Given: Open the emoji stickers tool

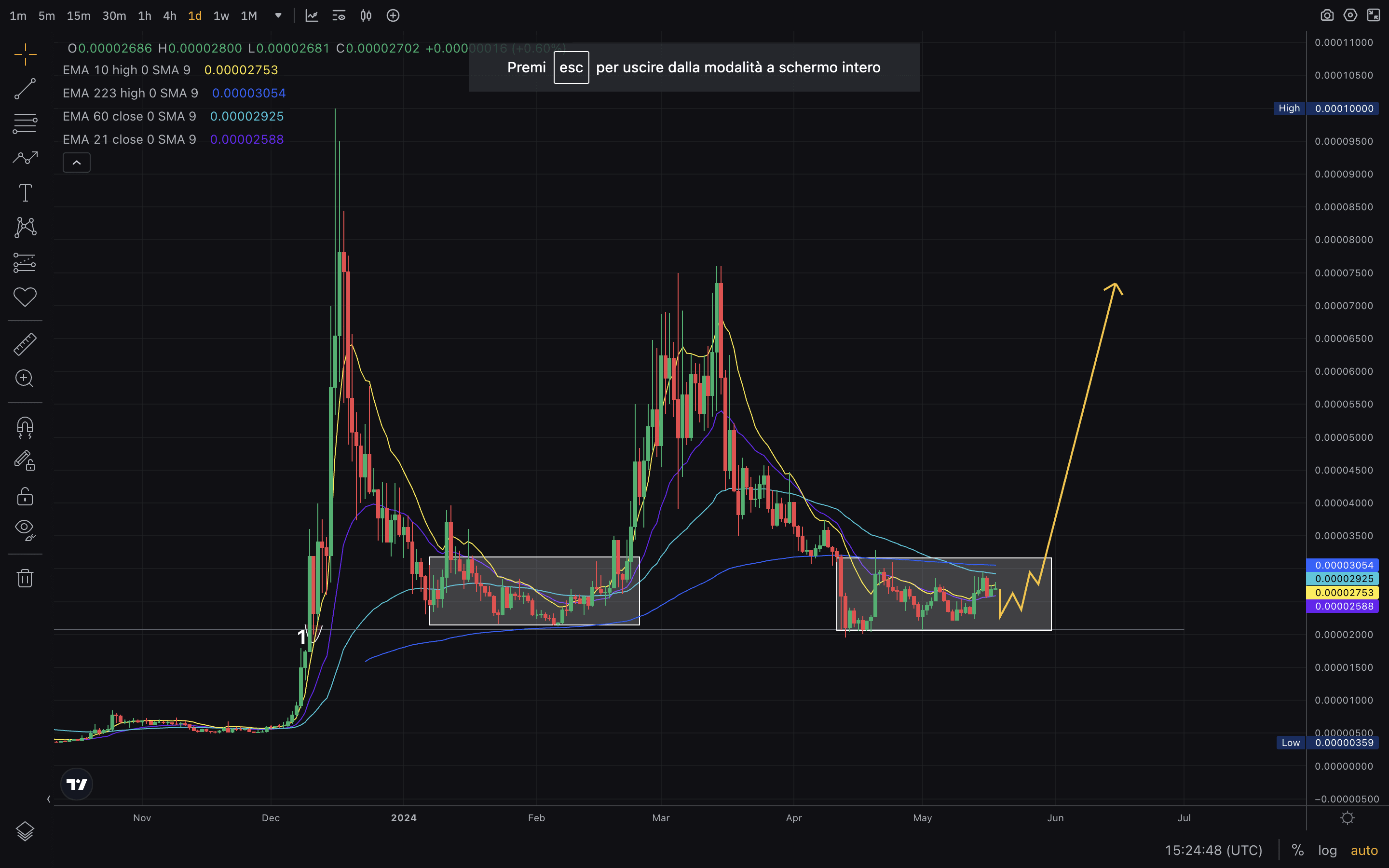Looking at the screenshot, I should (25, 297).
